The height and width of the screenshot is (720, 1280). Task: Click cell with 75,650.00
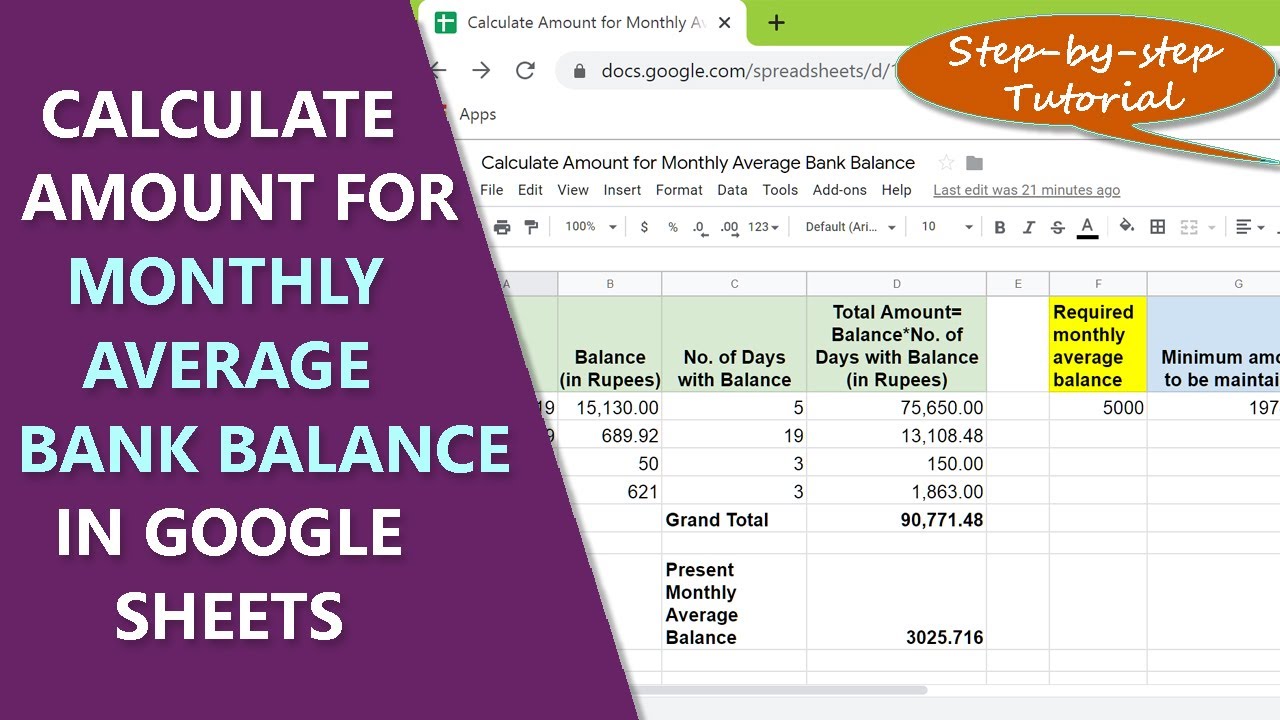(897, 407)
